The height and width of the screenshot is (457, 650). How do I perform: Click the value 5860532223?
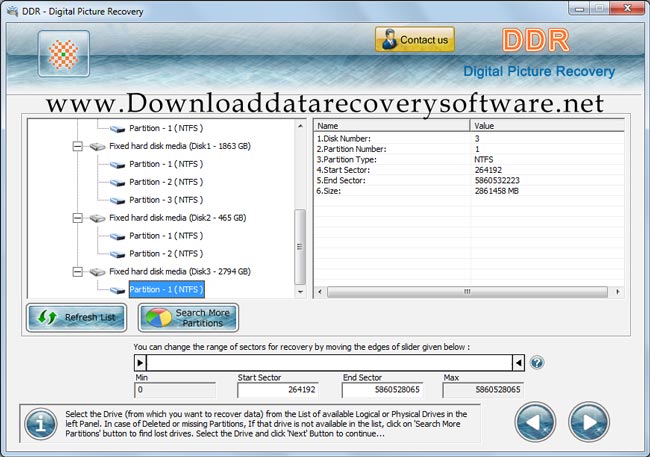[497, 180]
